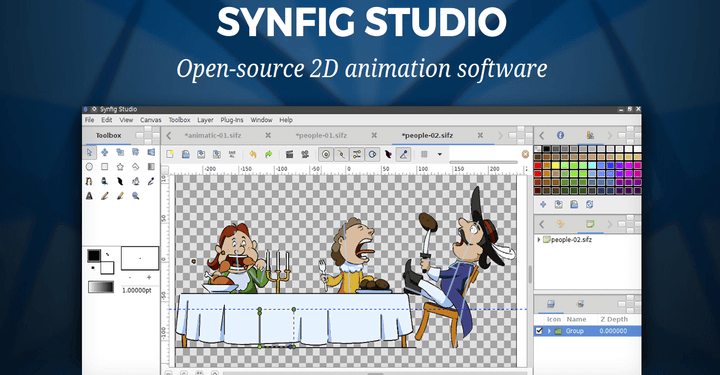Screen dimensions: 720x375
Task: Toggle width handles display
Action: point(388,154)
